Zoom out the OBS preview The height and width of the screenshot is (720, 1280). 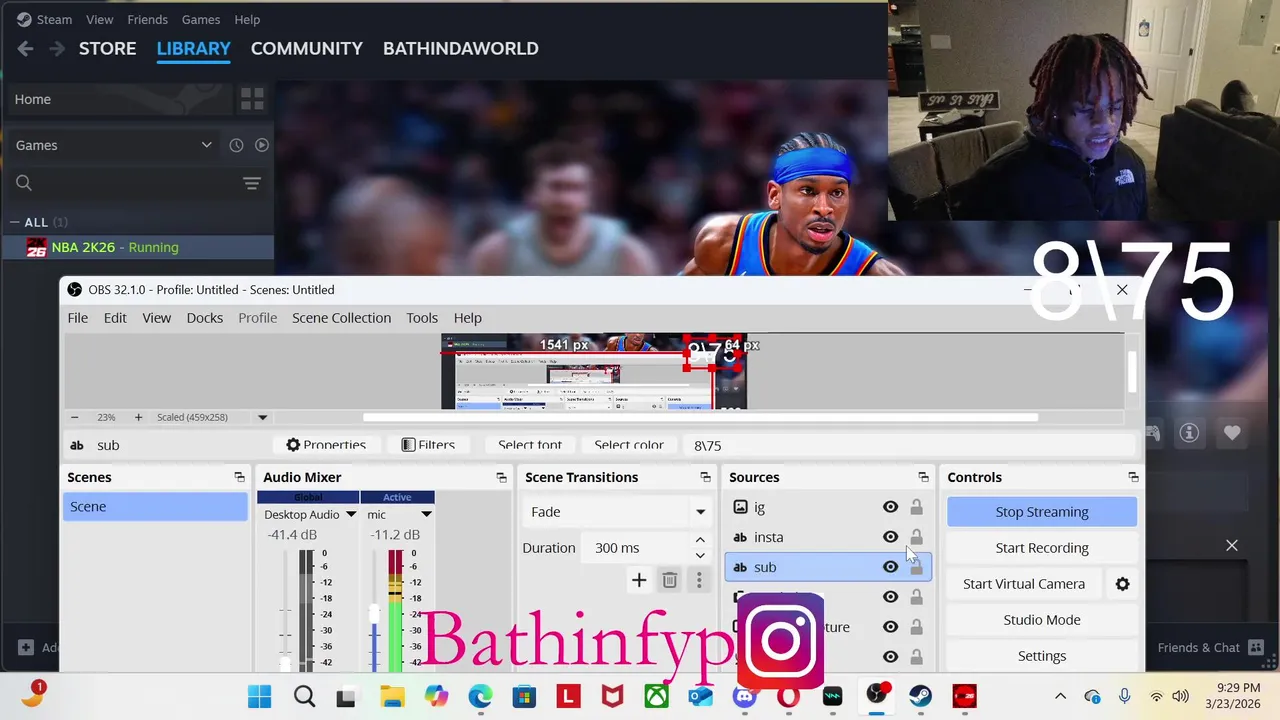[x=74, y=417]
